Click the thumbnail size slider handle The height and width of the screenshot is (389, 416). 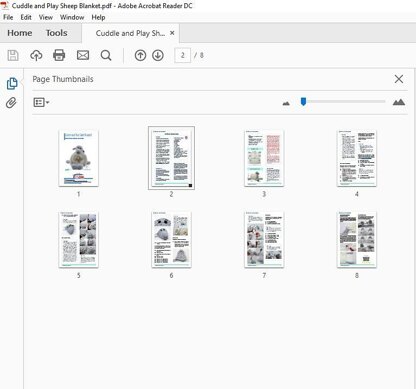pyautogui.click(x=303, y=101)
